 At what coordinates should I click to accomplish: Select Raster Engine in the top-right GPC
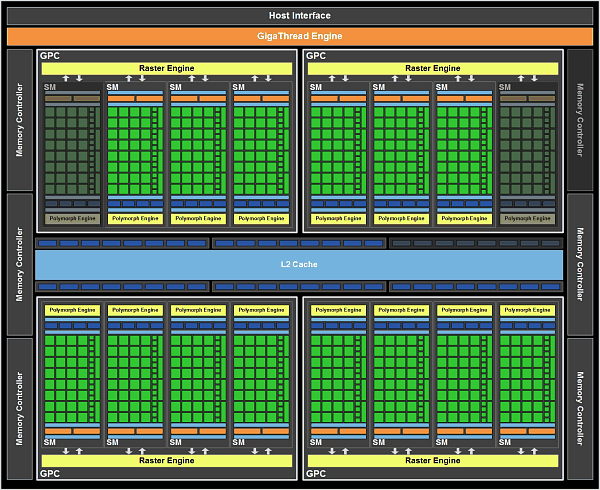pos(433,68)
